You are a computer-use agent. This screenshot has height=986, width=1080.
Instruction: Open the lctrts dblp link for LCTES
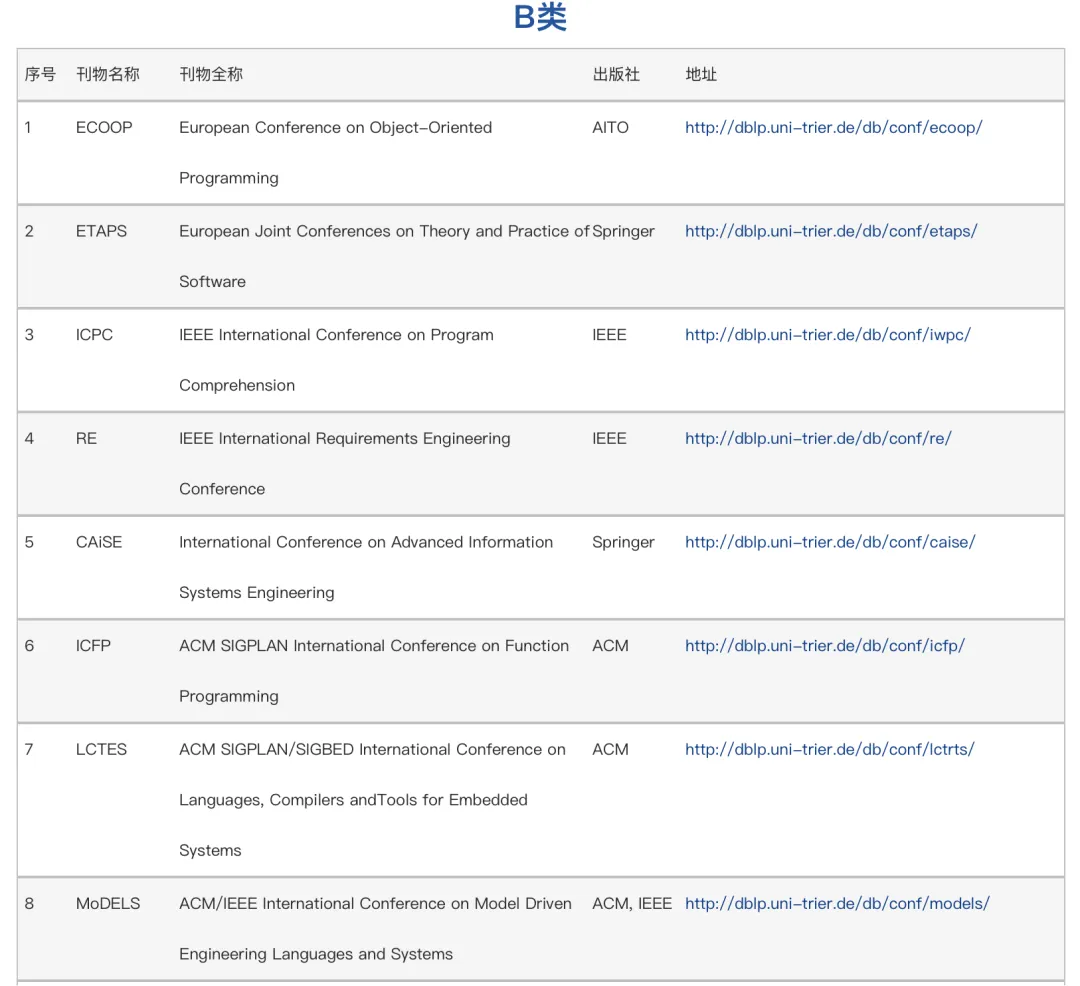[x=829, y=750]
